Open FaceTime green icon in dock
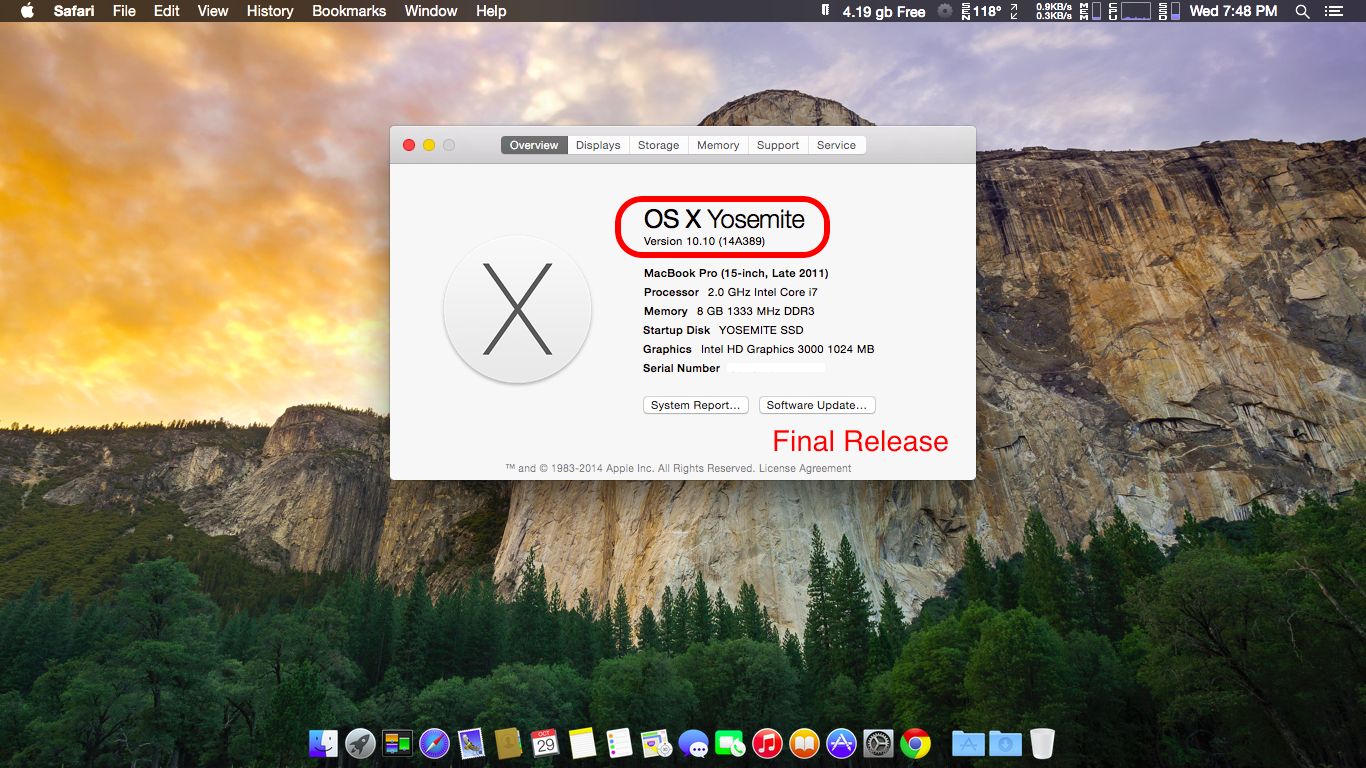1366x768 pixels. click(x=730, y=743)
